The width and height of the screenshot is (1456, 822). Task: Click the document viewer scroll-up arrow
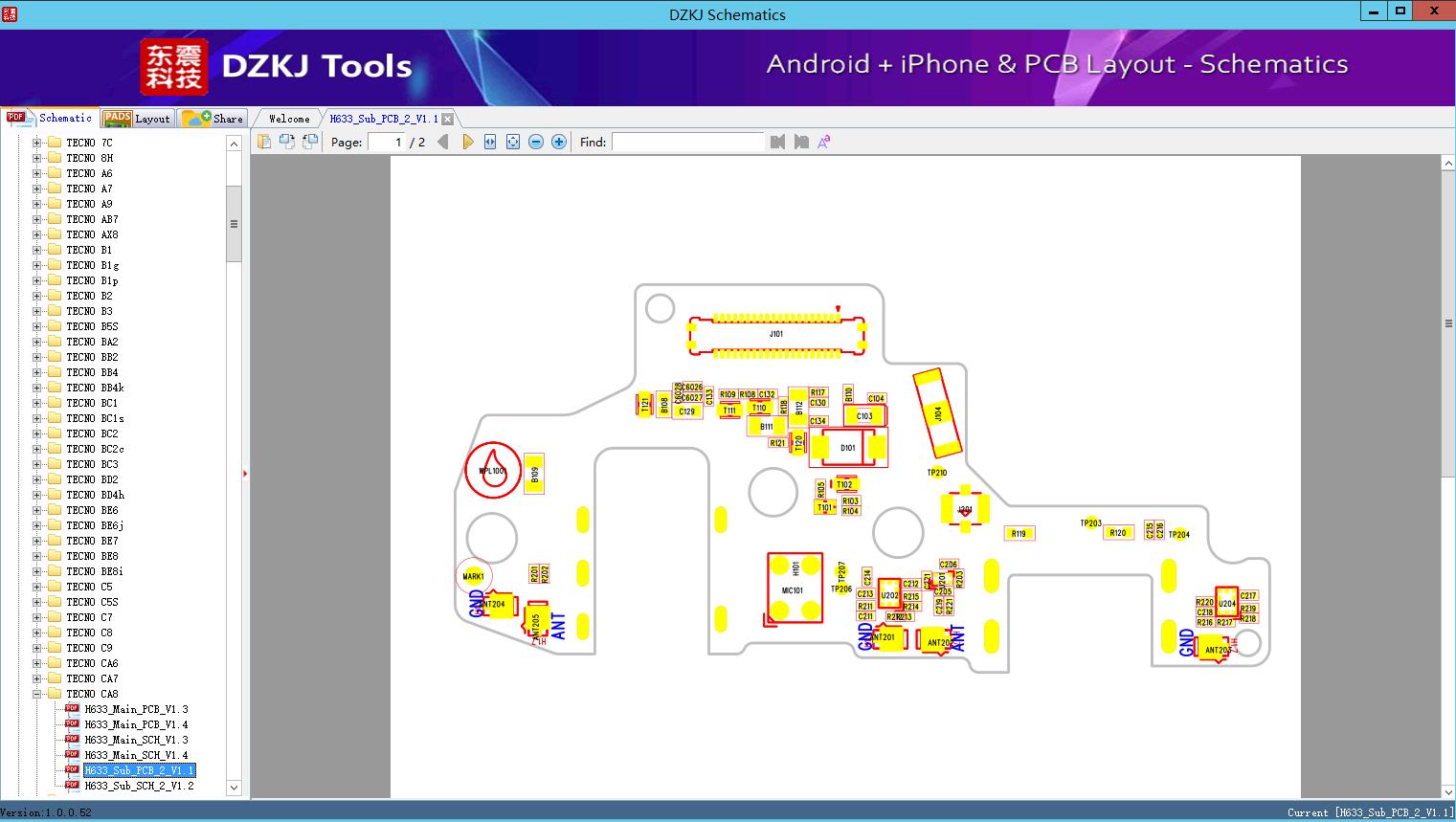(x=1448, y=164)
